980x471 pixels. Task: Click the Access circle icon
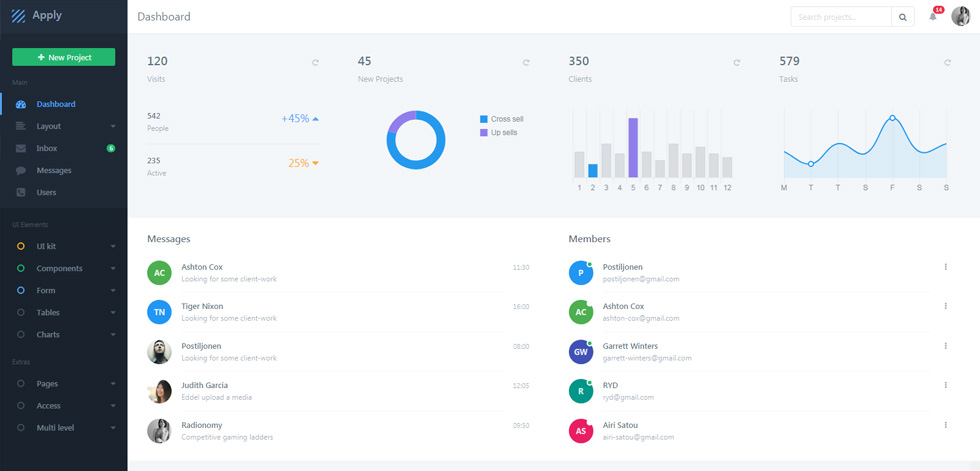point(21,405)
